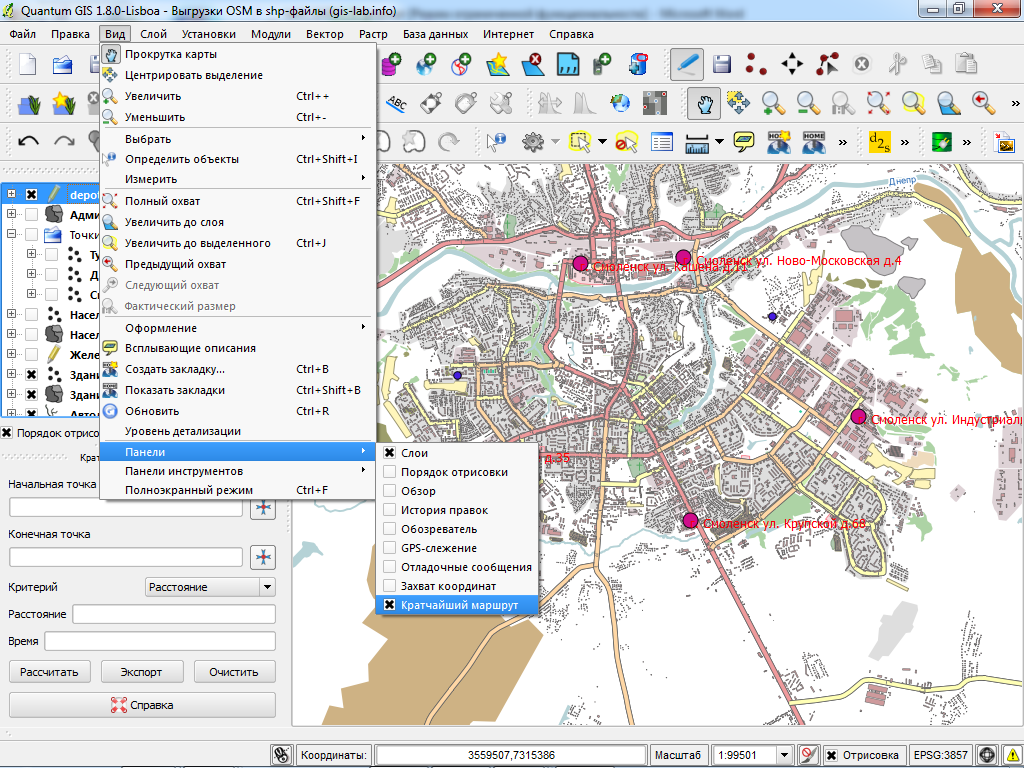Open the attribute table toolbar icon
Screen dimensions: 1024x768
(662, 142)
